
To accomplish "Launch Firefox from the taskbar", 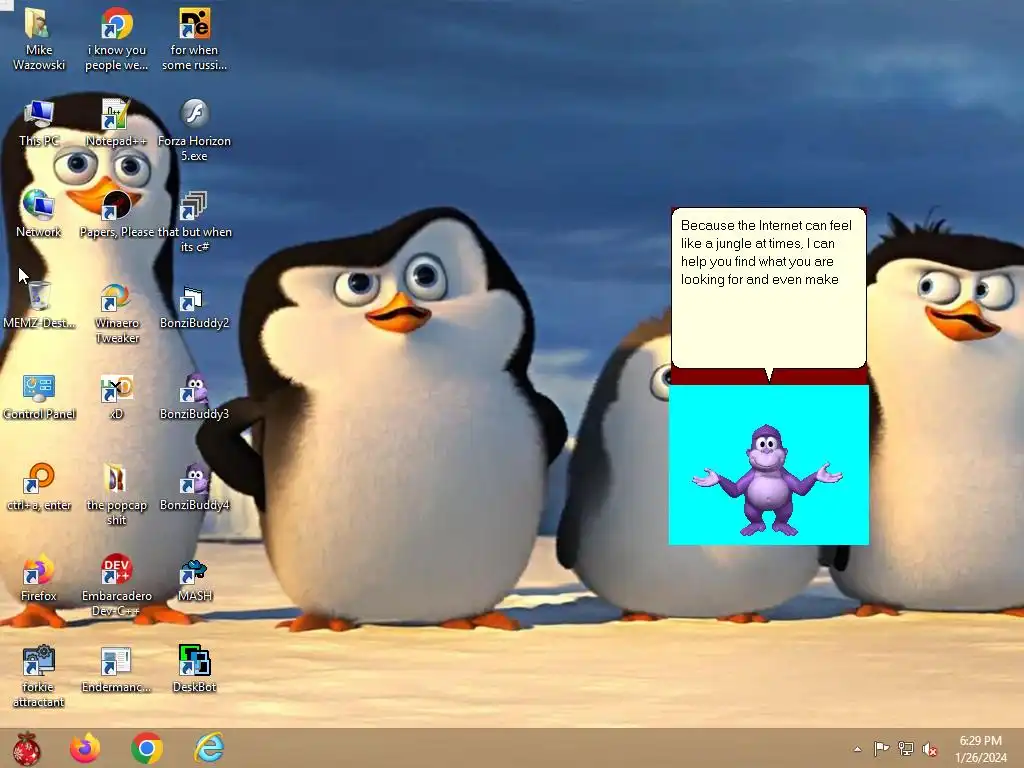I will (85, 748).
